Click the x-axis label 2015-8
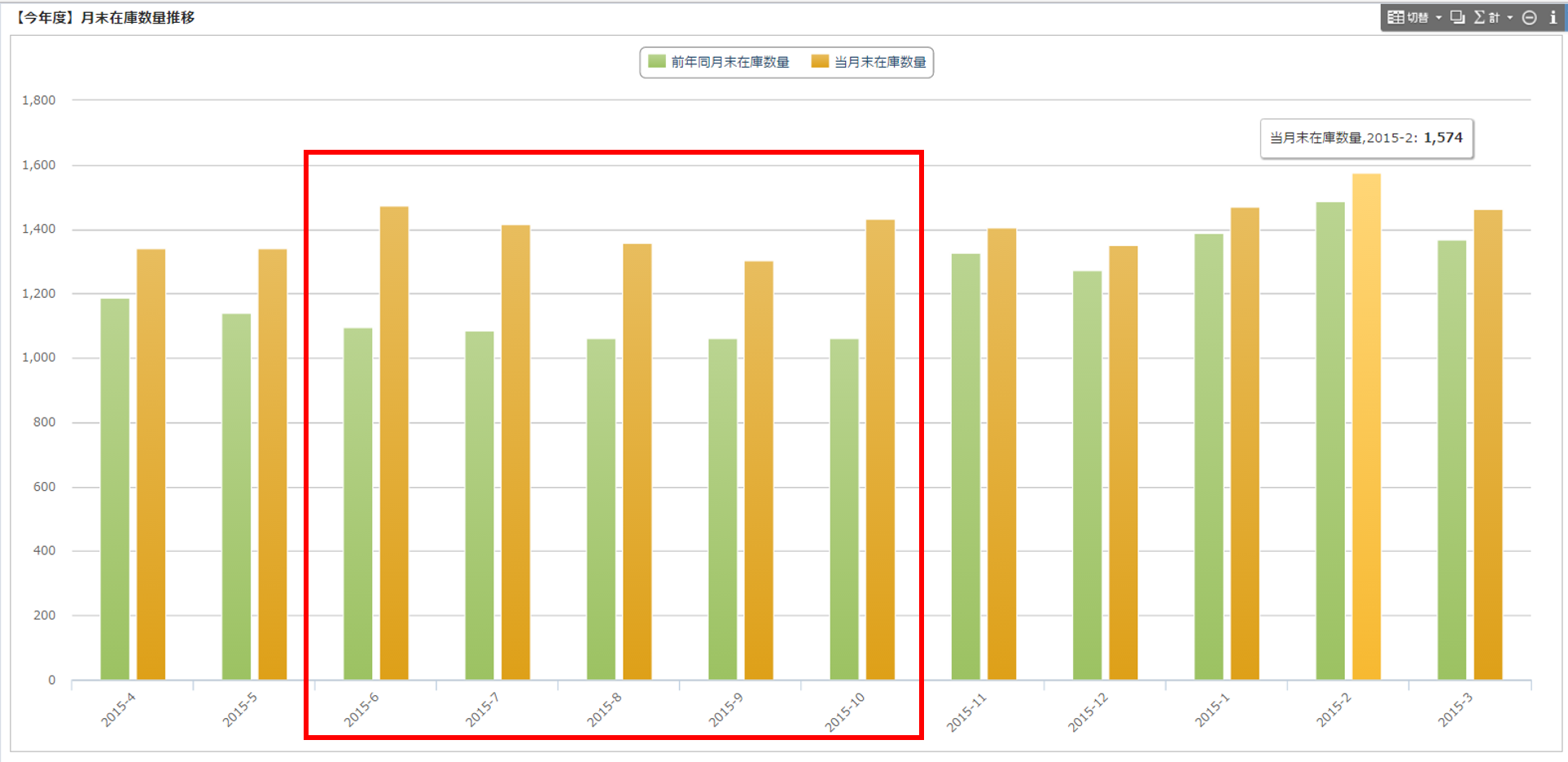 604,710
